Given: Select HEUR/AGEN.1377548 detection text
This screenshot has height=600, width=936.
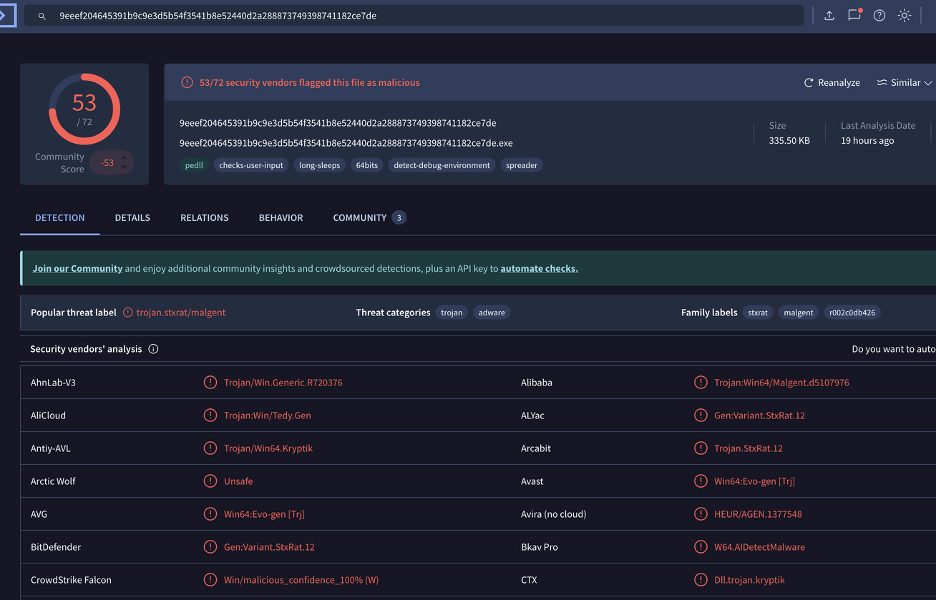Looking at the screenshot, I should click(x=758, y=514).
